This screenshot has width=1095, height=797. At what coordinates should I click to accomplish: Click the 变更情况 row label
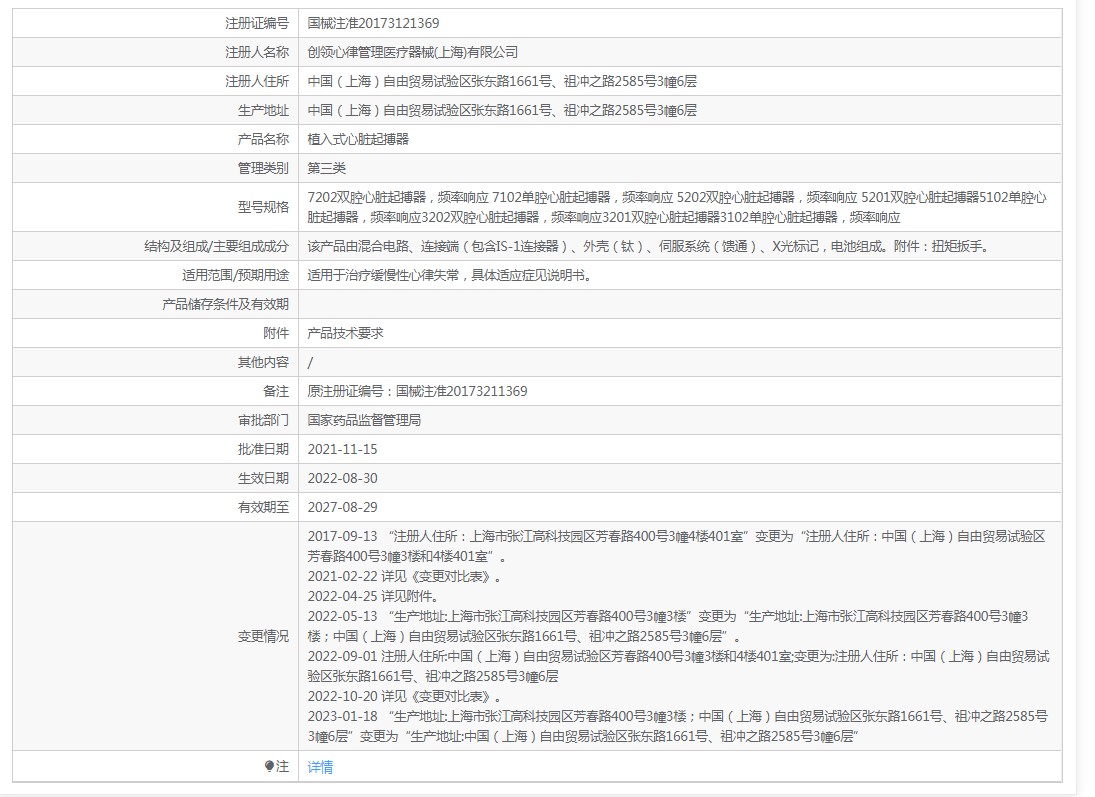point(263,636)
